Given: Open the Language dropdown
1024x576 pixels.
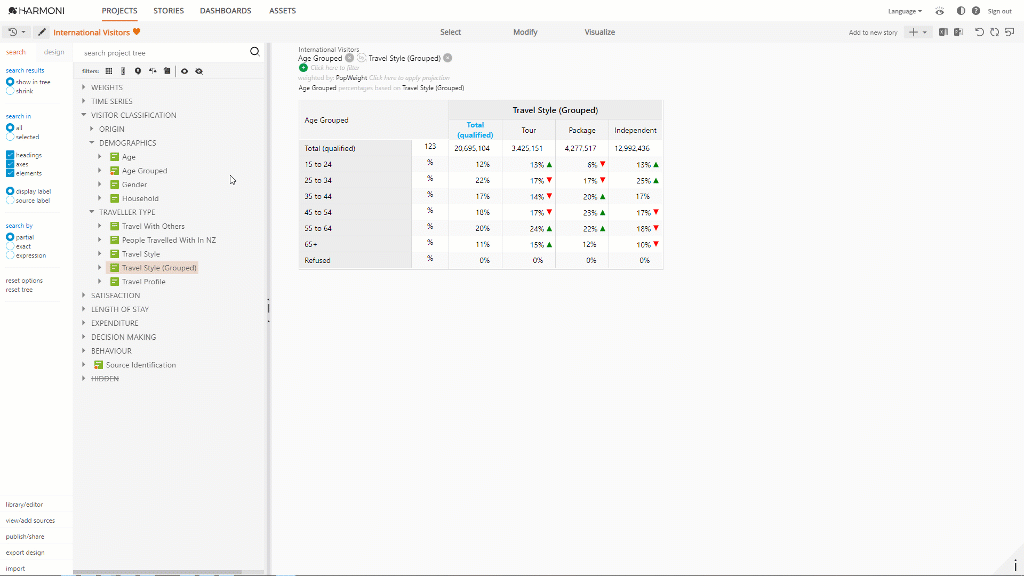Looking at the screenshot, I should click(x=904, y=11).
